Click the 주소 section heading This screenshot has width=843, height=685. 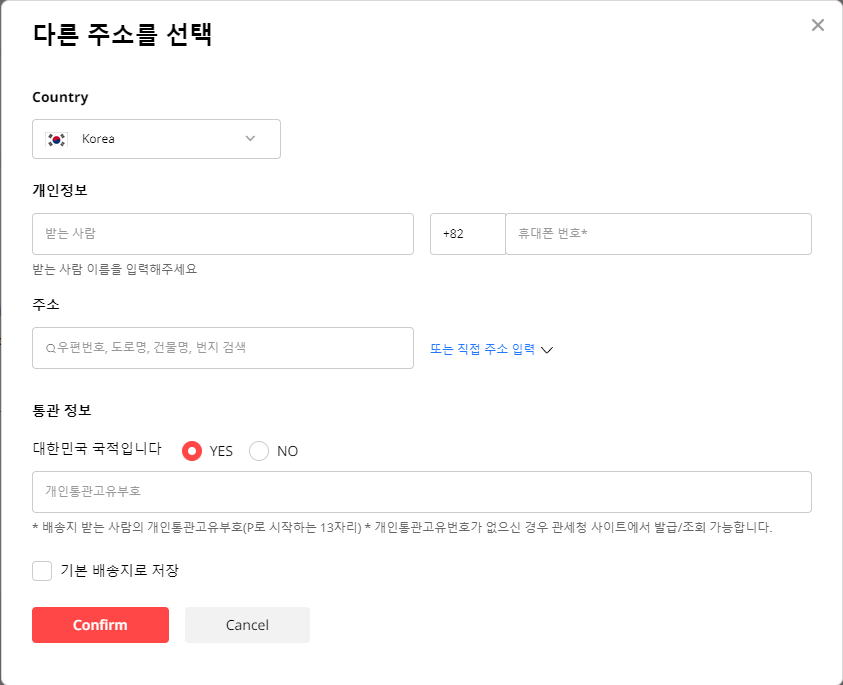(x=46, y=304)
